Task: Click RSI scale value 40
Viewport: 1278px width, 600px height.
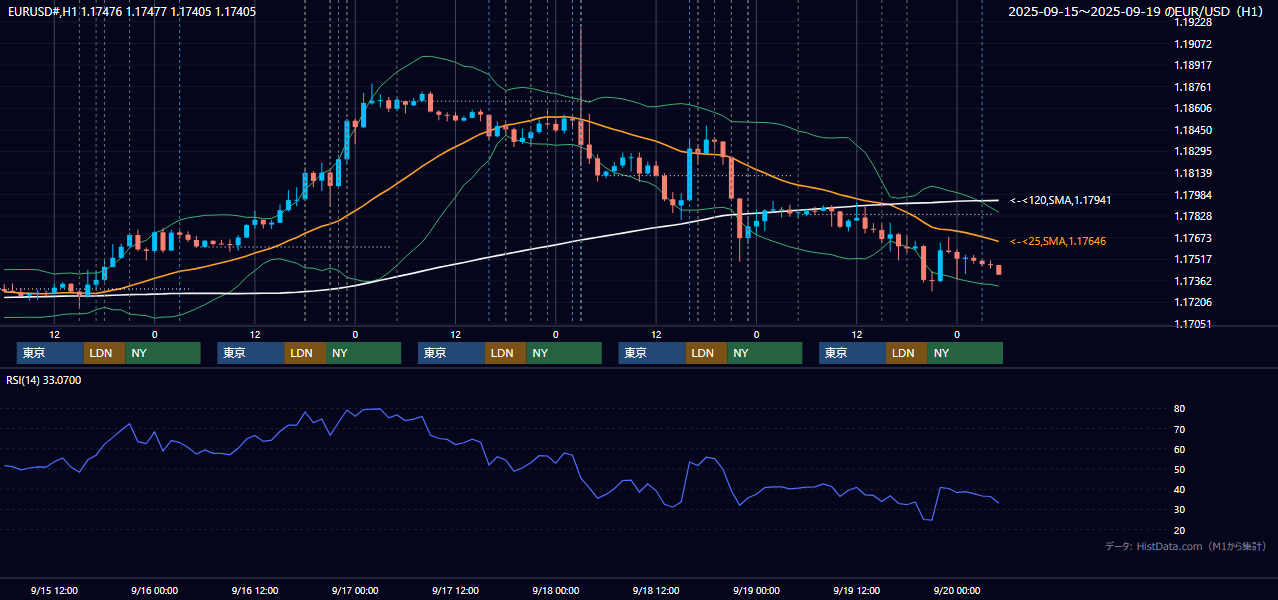Action: 1180,490
